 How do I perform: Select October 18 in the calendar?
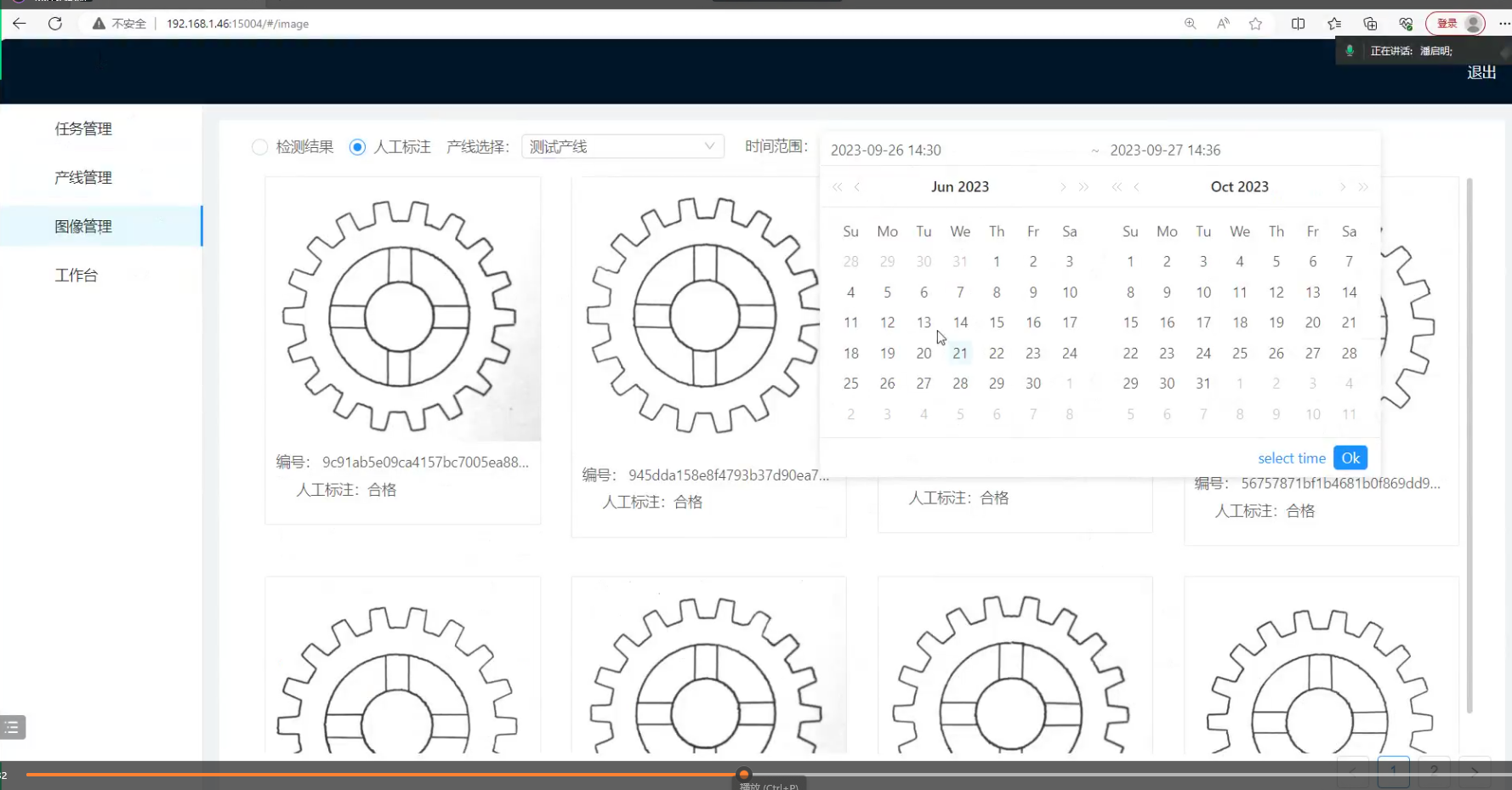[1240, 323]
